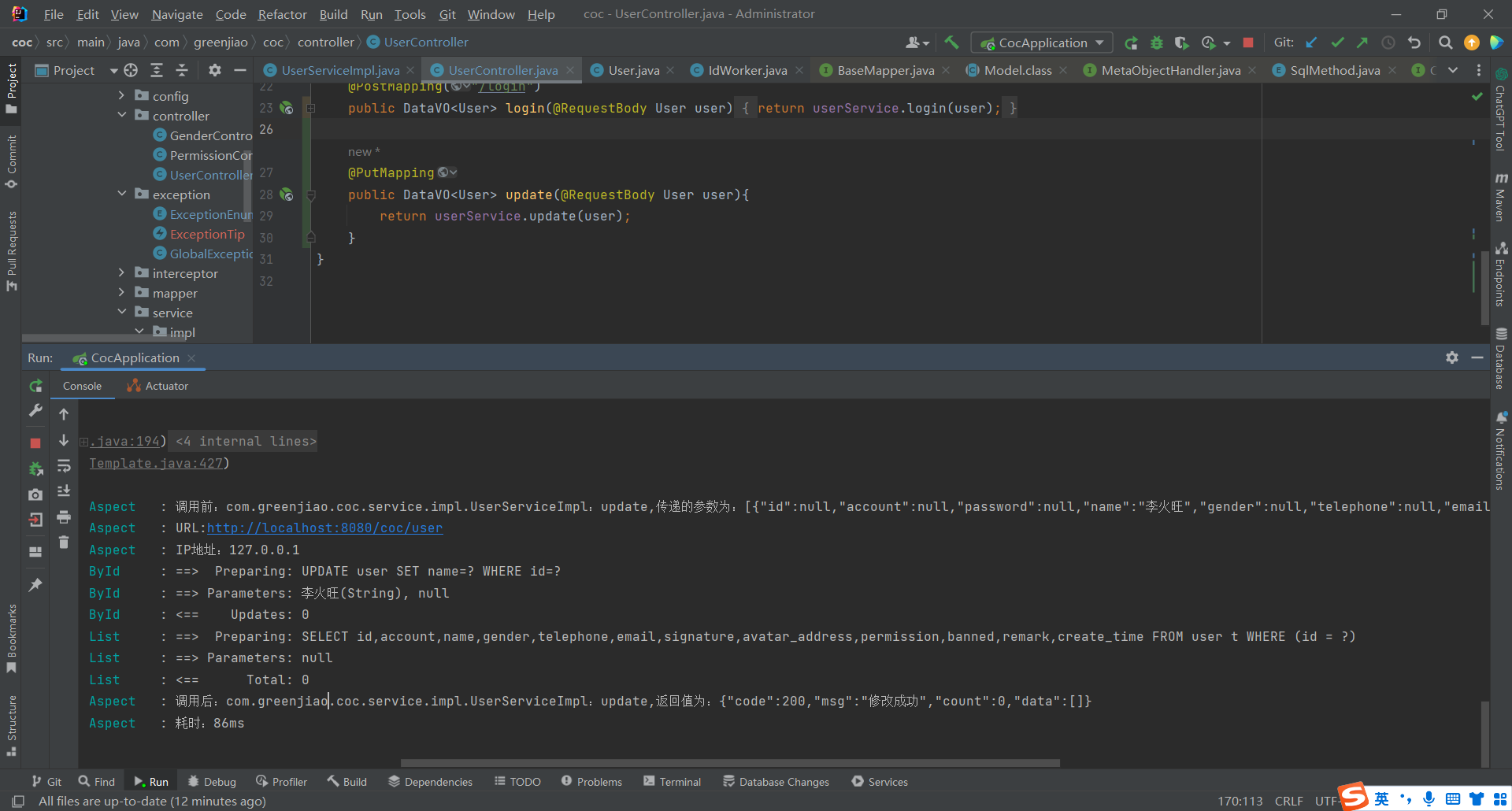The width and height of the screenshot is (1512, 811).
Task: Click the Git update project arrow icon
Action: [1311, 43]
